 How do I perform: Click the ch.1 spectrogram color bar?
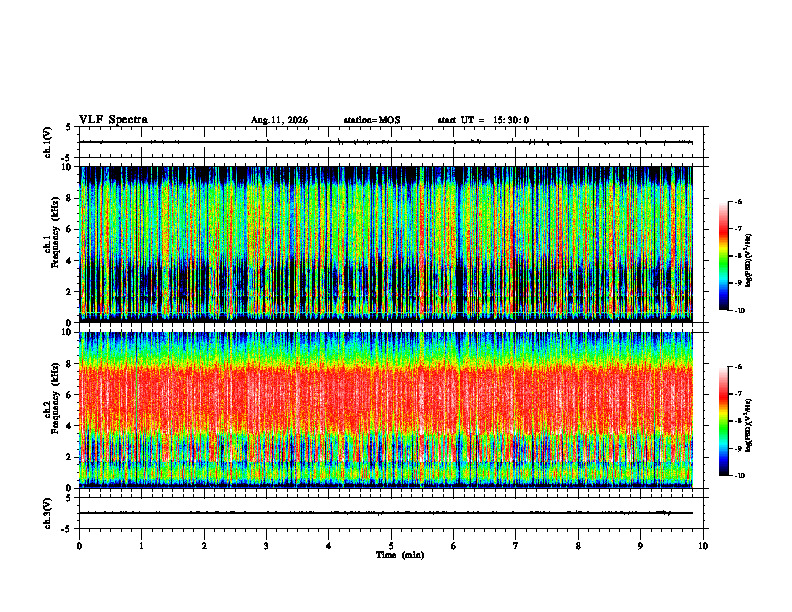[x=723, y=256]
